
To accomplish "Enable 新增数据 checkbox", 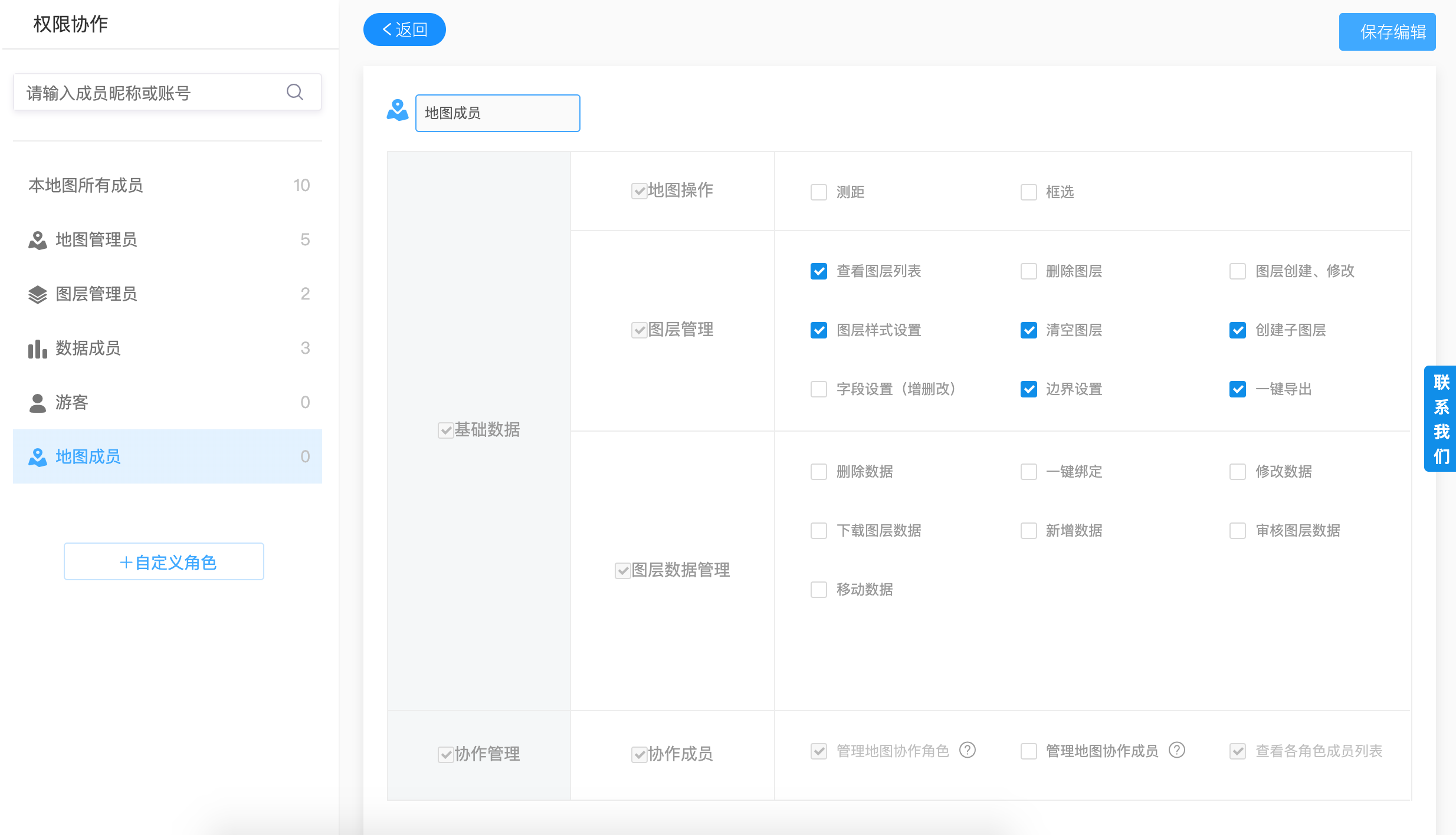I will [x=1029, y=531].
